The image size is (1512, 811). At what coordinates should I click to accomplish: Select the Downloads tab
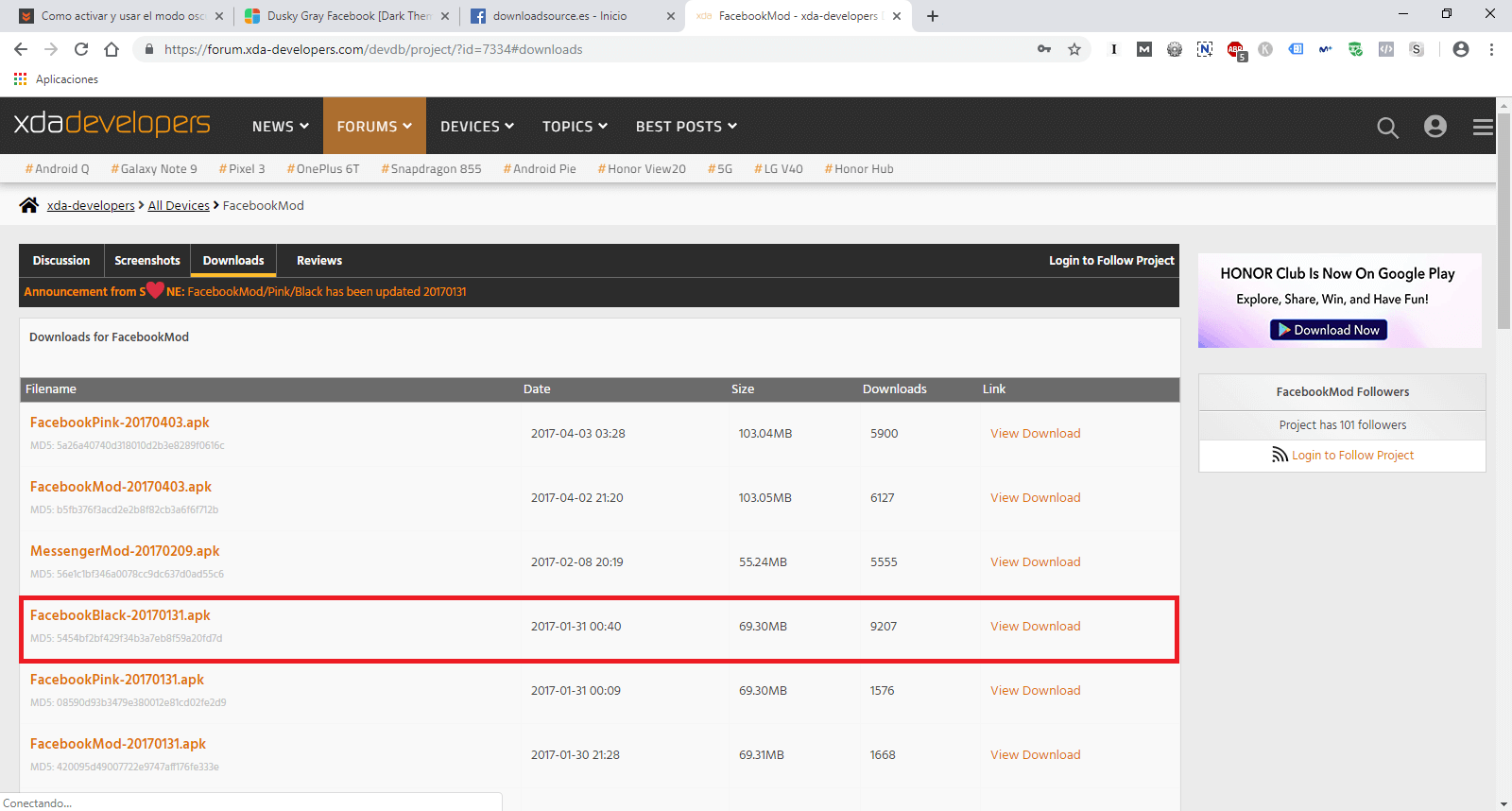coord(233,260)
